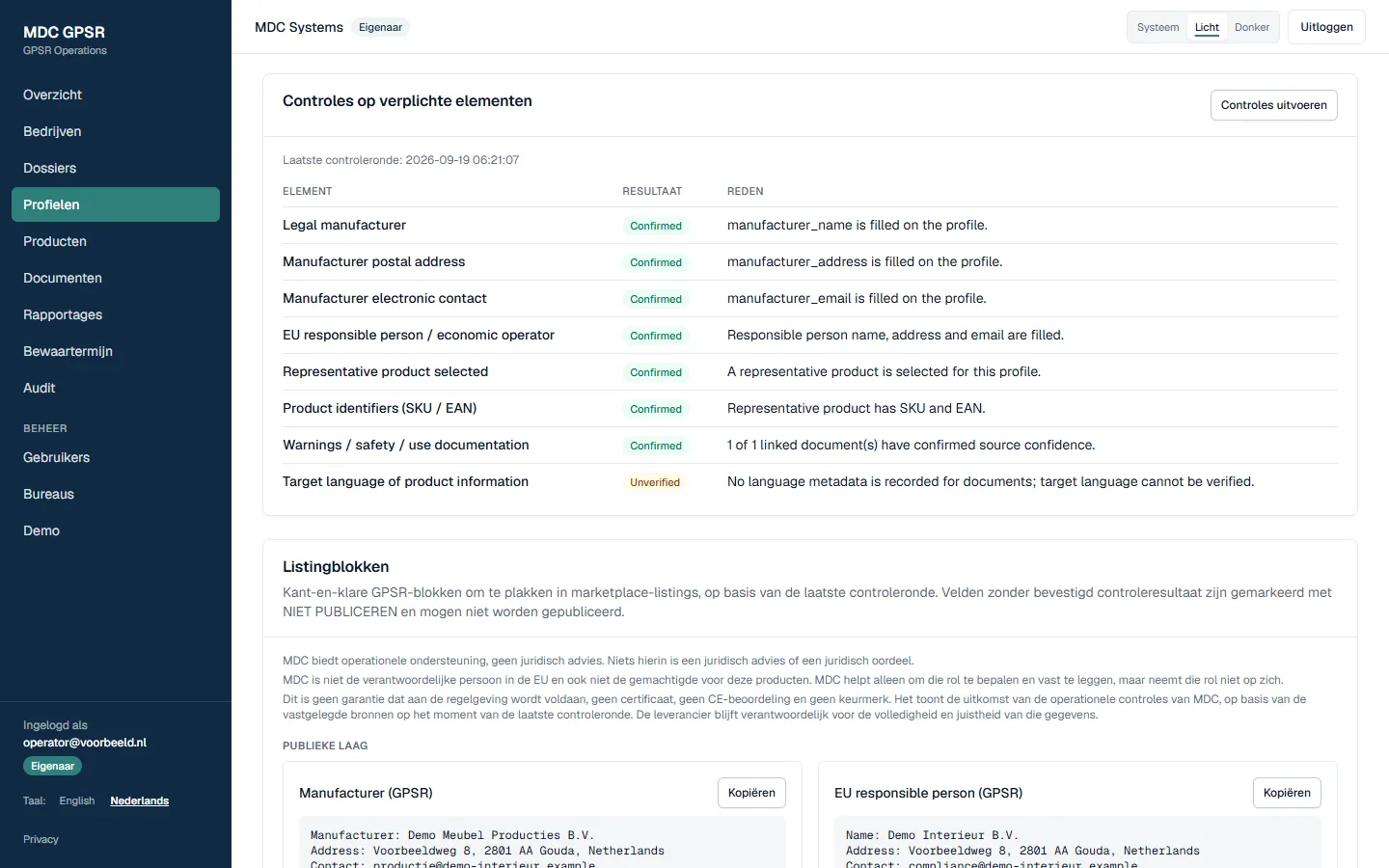This screenshot has height=868, width=1389.
Task: Click the Demo Interieur B.V. code block
Action: (1077, 843)
